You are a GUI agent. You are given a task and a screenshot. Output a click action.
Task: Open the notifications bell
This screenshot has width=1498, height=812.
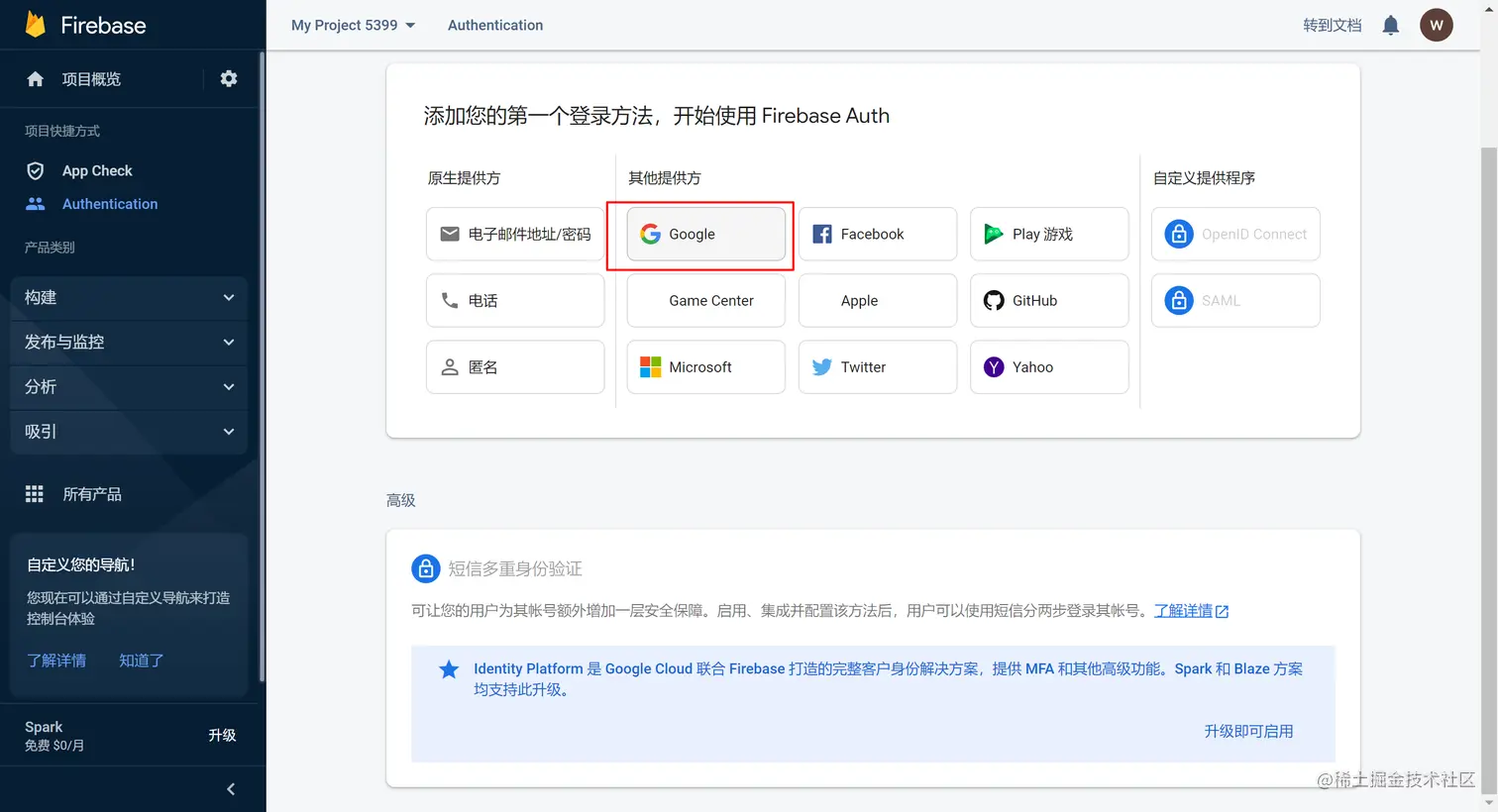click(1391, 26)
